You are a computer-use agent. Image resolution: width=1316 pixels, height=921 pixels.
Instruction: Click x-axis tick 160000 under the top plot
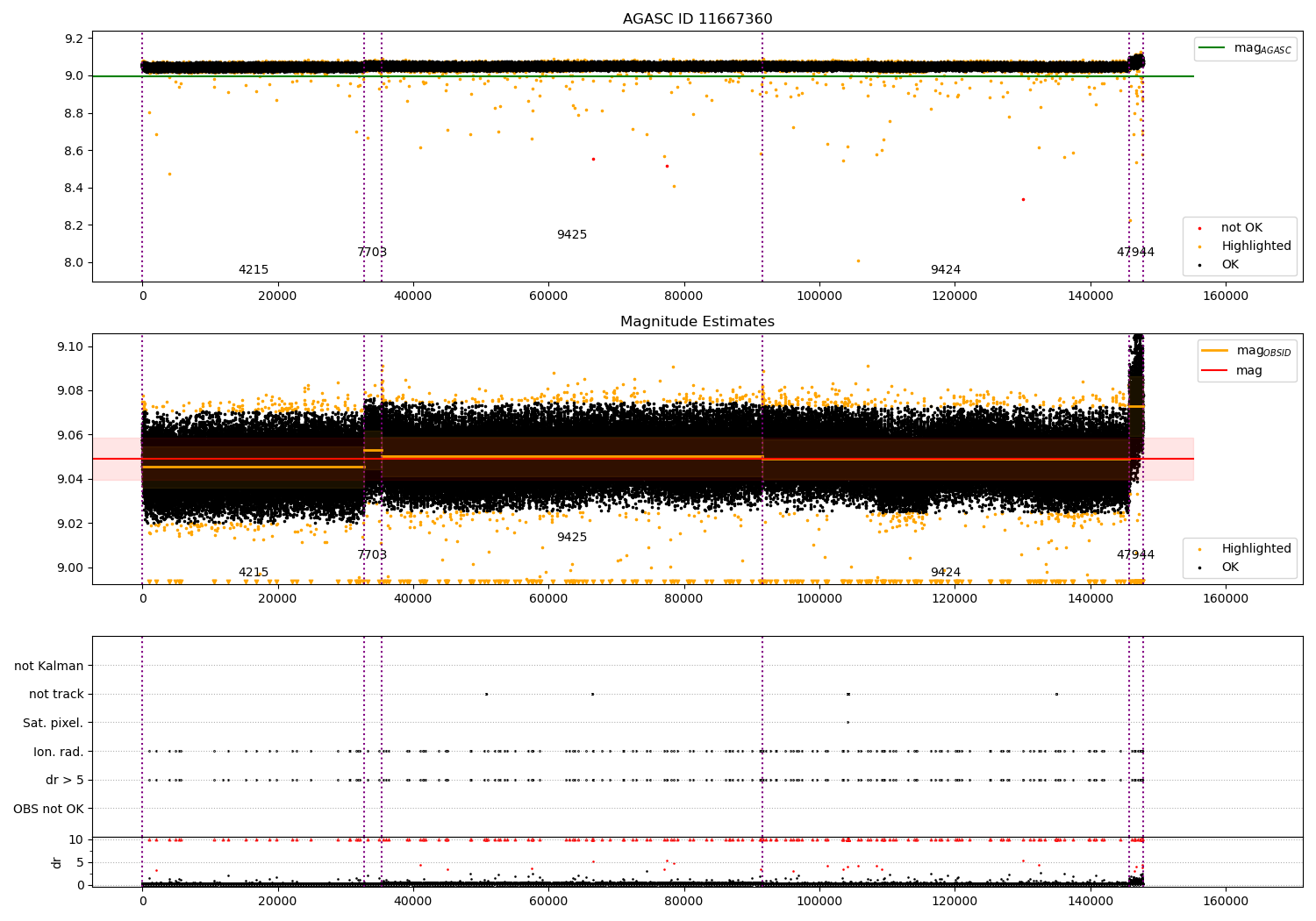(1226, 296)
